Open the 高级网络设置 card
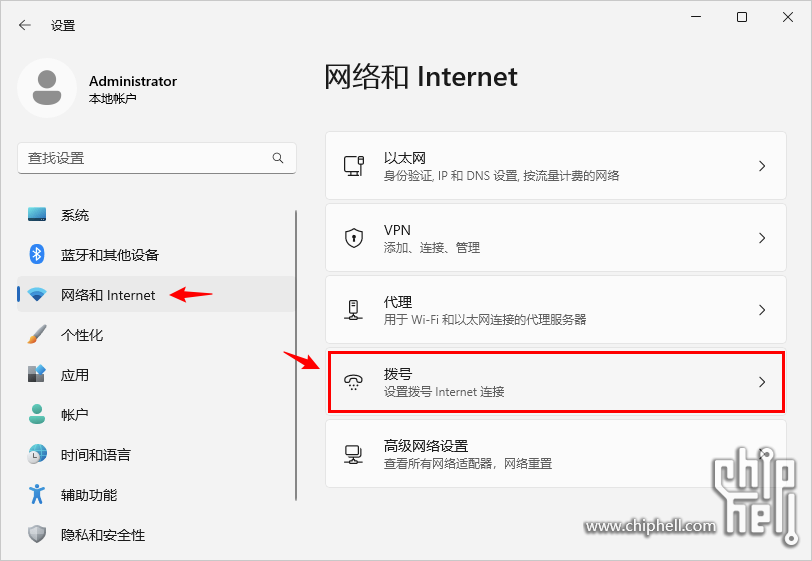Image resolution: width=812 pixels, height=561 pixels. click(556, 454)
